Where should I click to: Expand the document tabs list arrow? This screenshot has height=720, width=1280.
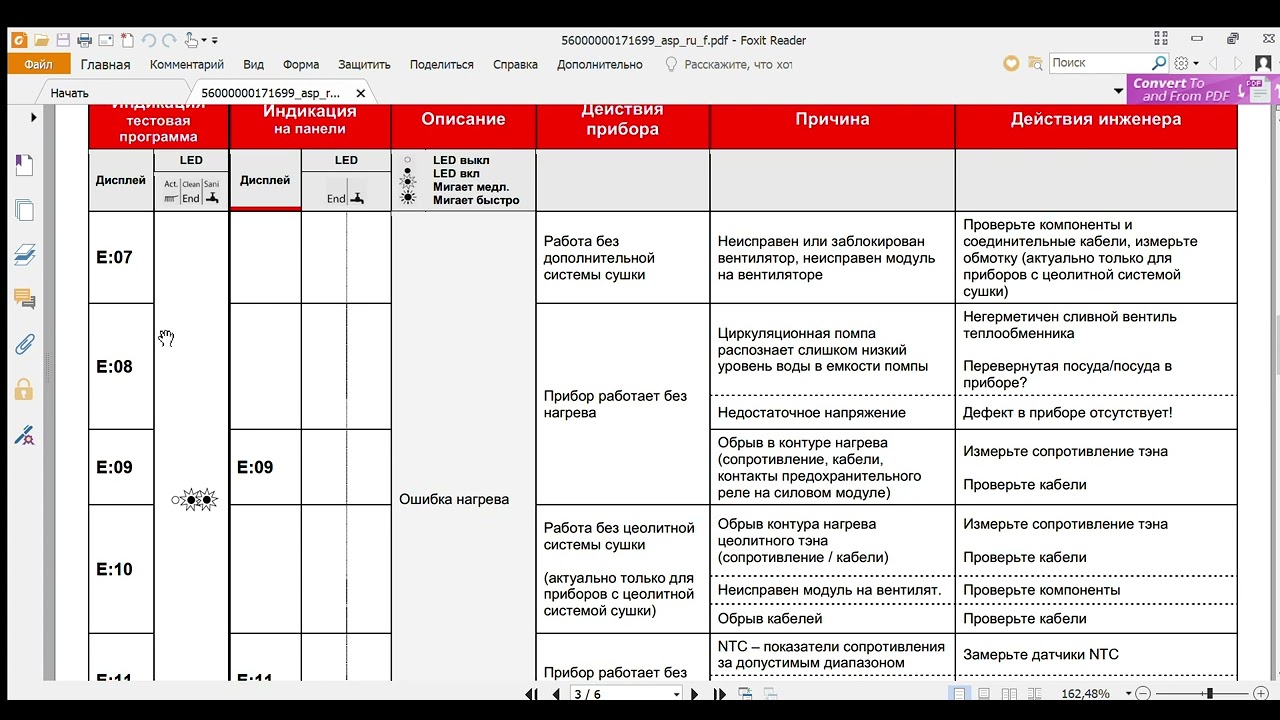(1118, 91)
